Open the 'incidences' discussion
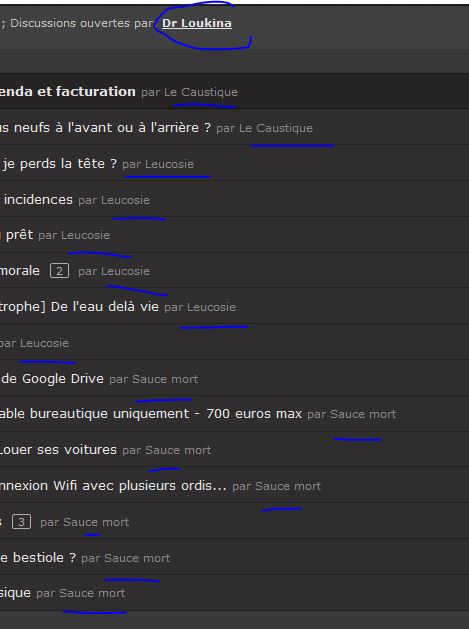469x629 pixels. click(38, 199)
